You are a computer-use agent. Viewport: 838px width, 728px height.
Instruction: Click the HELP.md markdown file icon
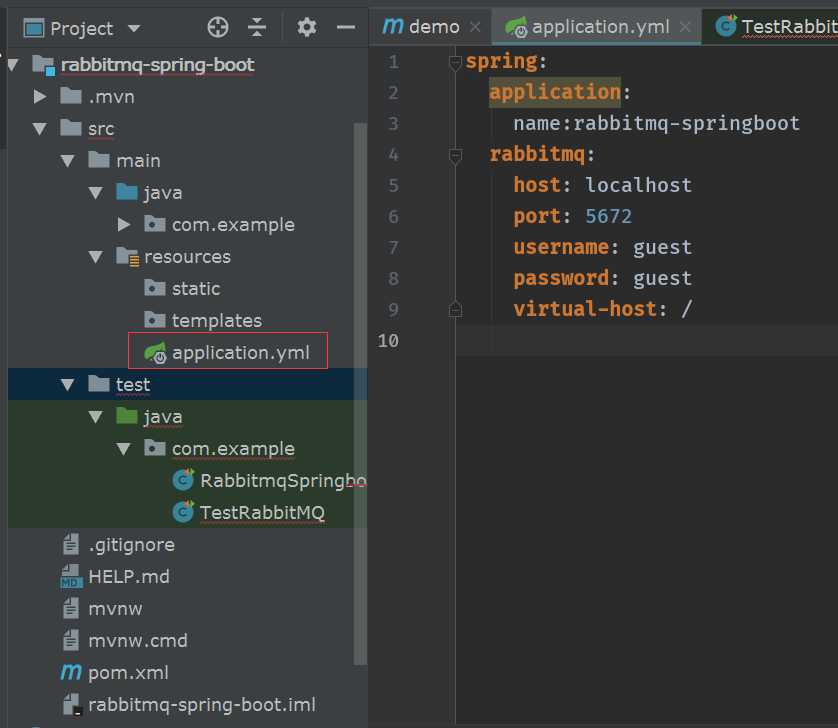coord(72,576)
